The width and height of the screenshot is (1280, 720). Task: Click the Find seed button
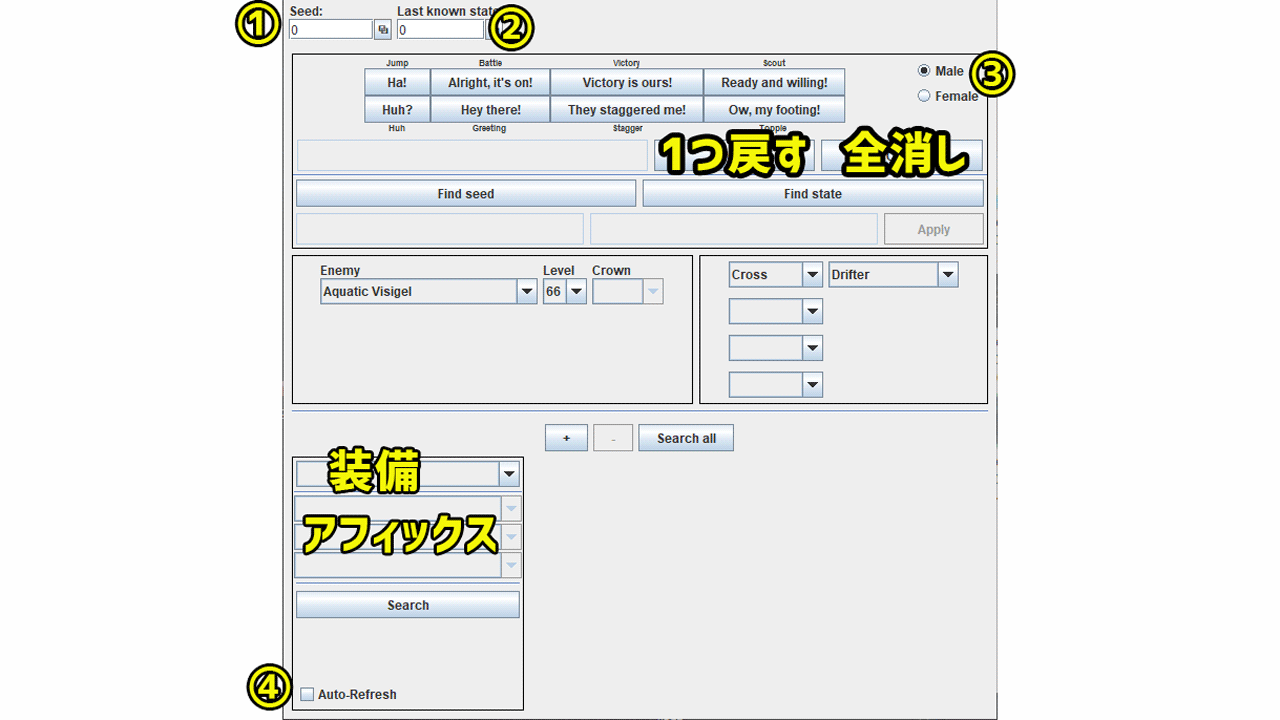pyautogui.click(x=466, y=194)
